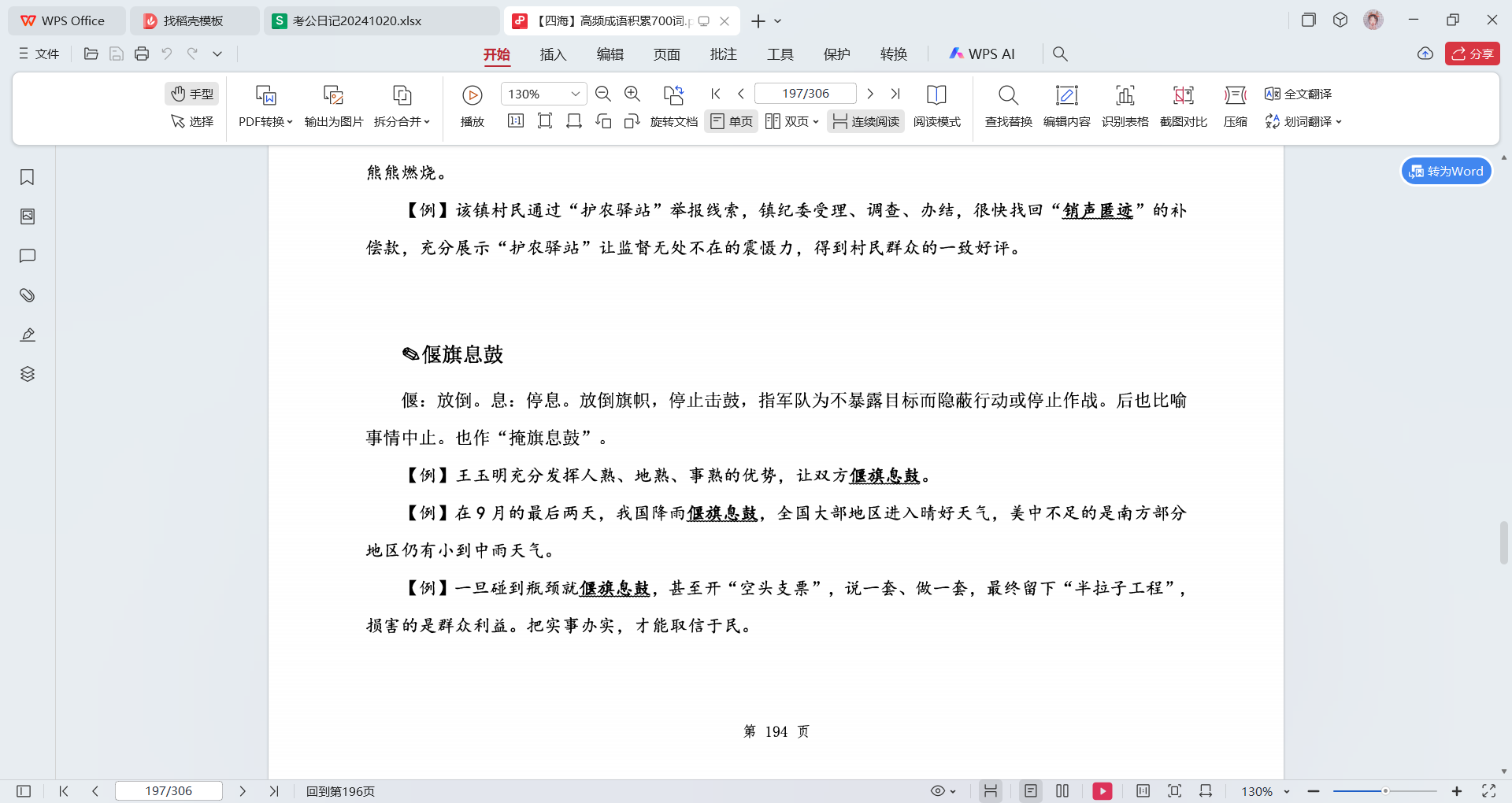The width and height of the screenshot is (1512, 803).
Task: Open the PDF转换 dropdown
Action: click(x=265, y=121)
